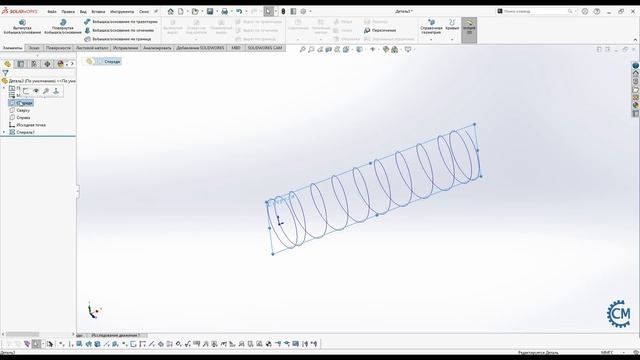Click the Home icon in top toolbar

(x=171, y=11)
